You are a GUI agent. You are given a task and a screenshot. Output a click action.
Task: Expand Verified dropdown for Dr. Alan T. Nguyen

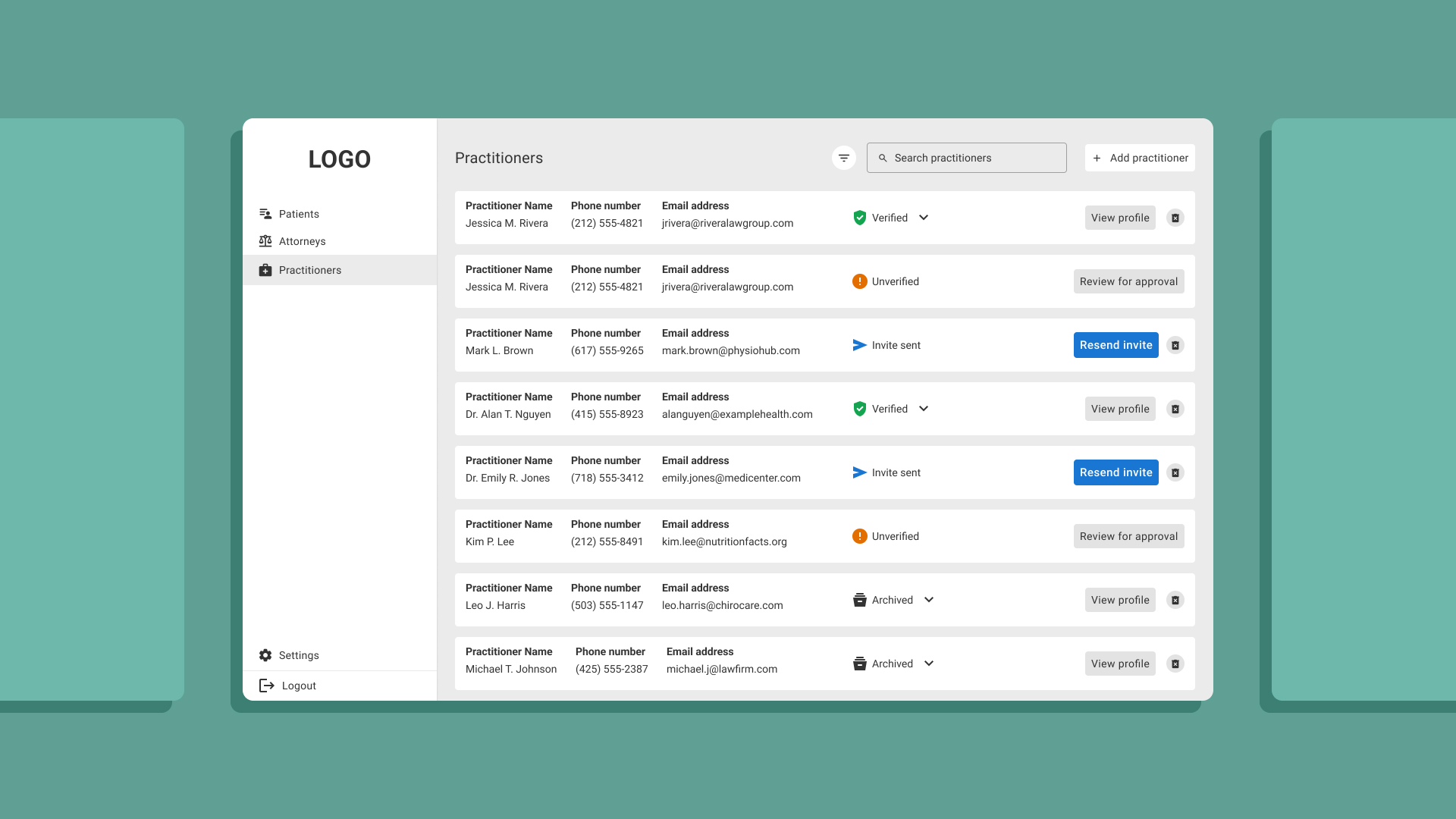coord(924,409)
